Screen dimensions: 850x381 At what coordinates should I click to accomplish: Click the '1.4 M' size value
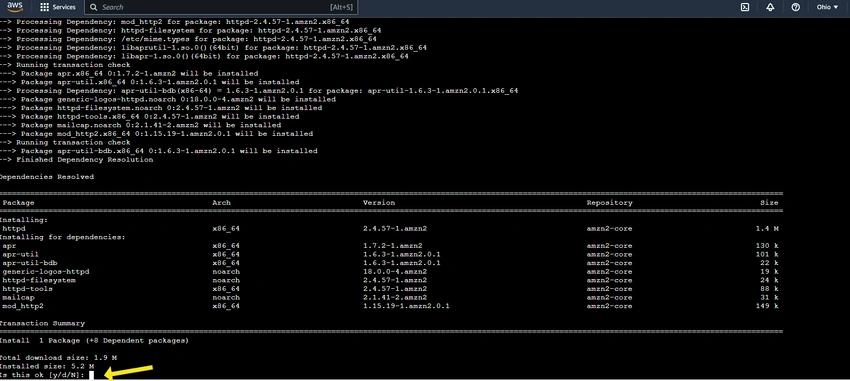[x=767, y=229]
